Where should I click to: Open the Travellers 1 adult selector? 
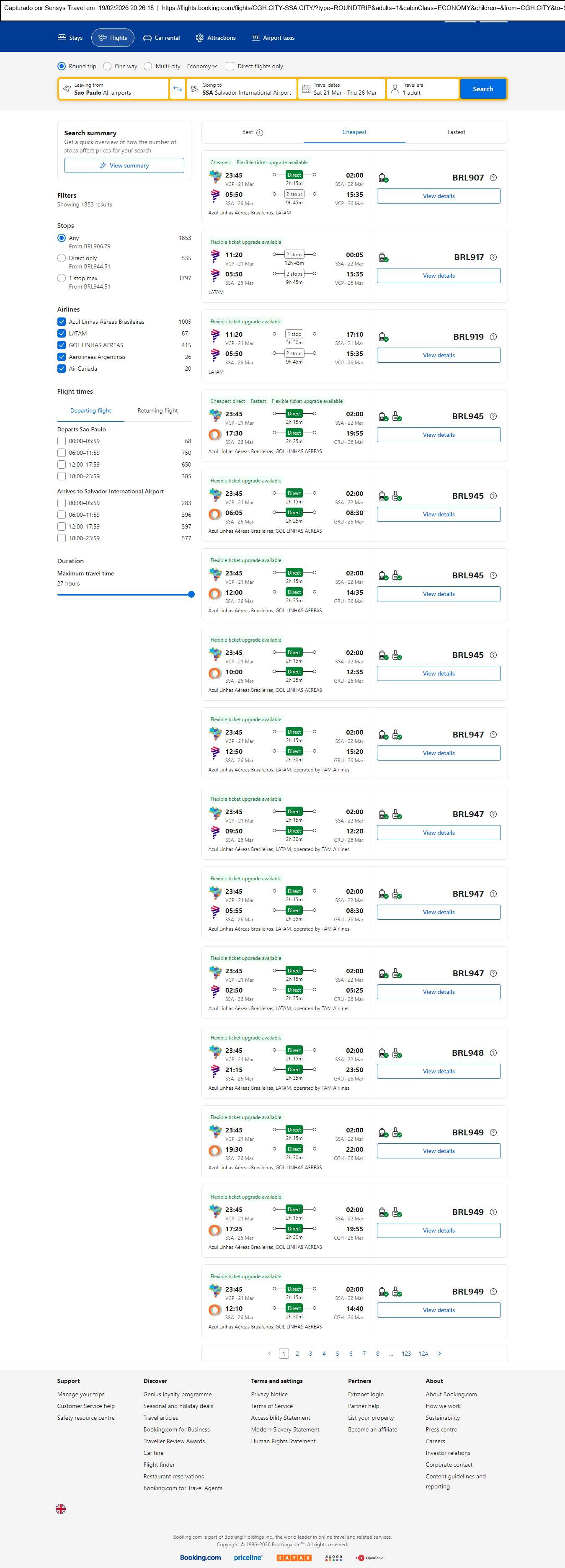[x=423, y=89]
